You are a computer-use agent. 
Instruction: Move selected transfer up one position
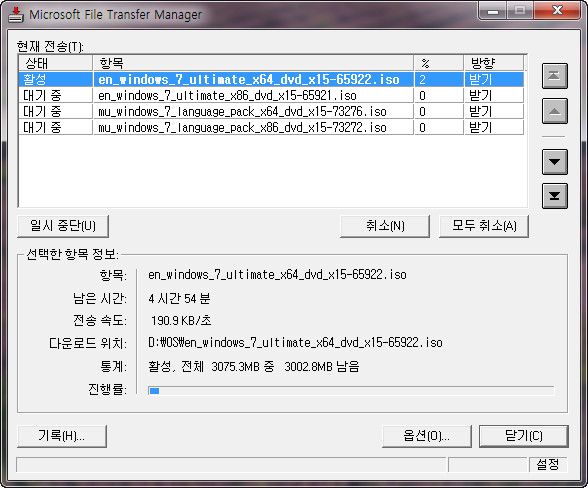click(x=554, y=111)
